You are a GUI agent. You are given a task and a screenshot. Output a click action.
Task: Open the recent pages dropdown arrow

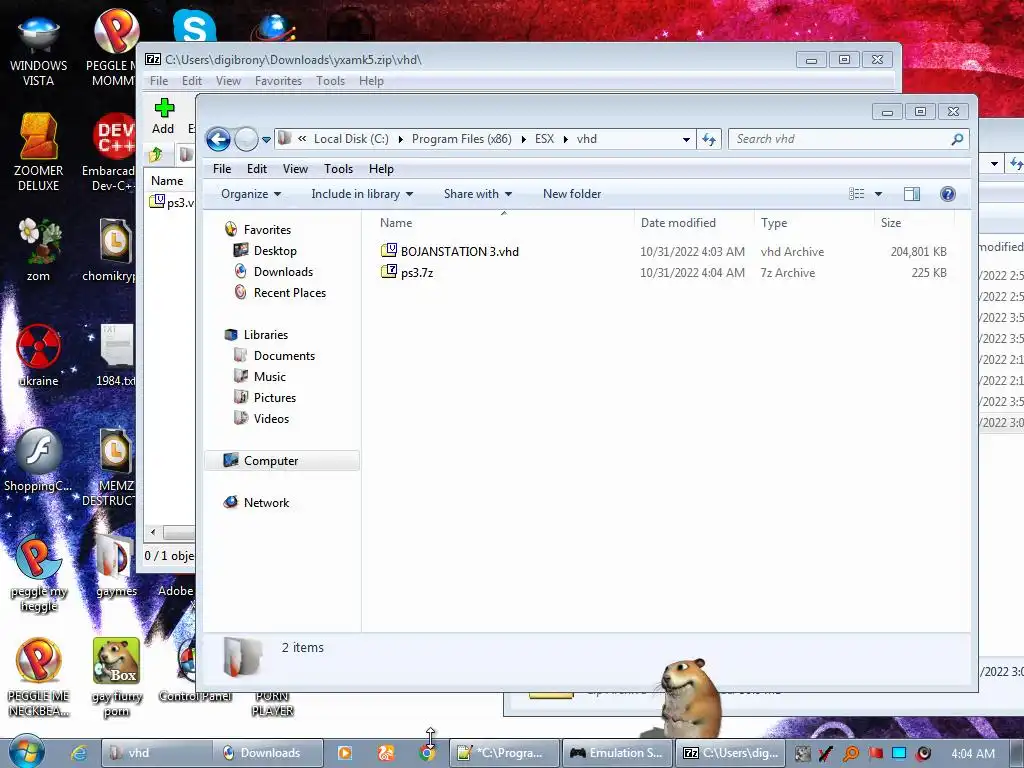click(266, 140)
